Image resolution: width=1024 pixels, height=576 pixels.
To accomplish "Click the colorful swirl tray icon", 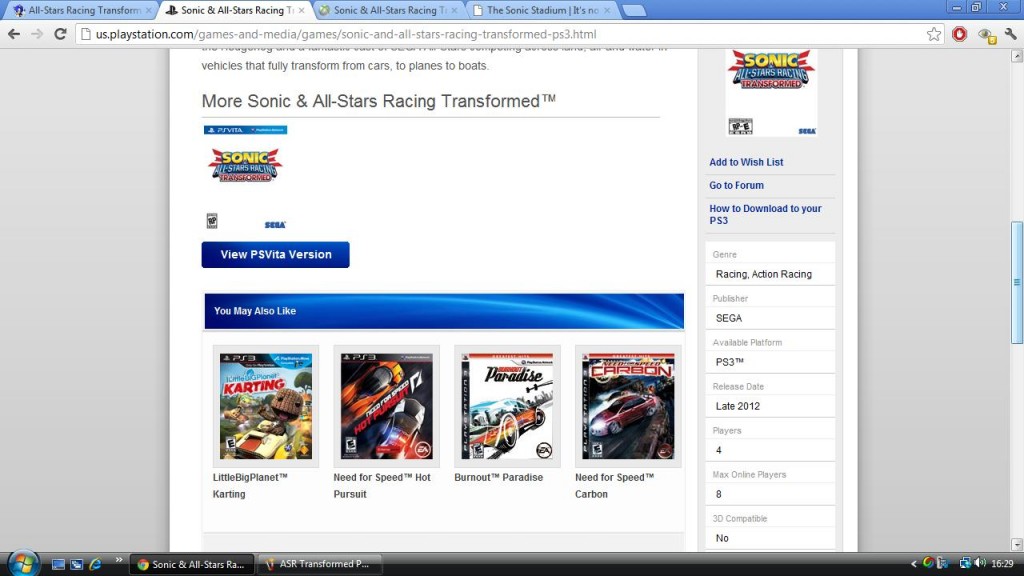I will click(928, 563).
